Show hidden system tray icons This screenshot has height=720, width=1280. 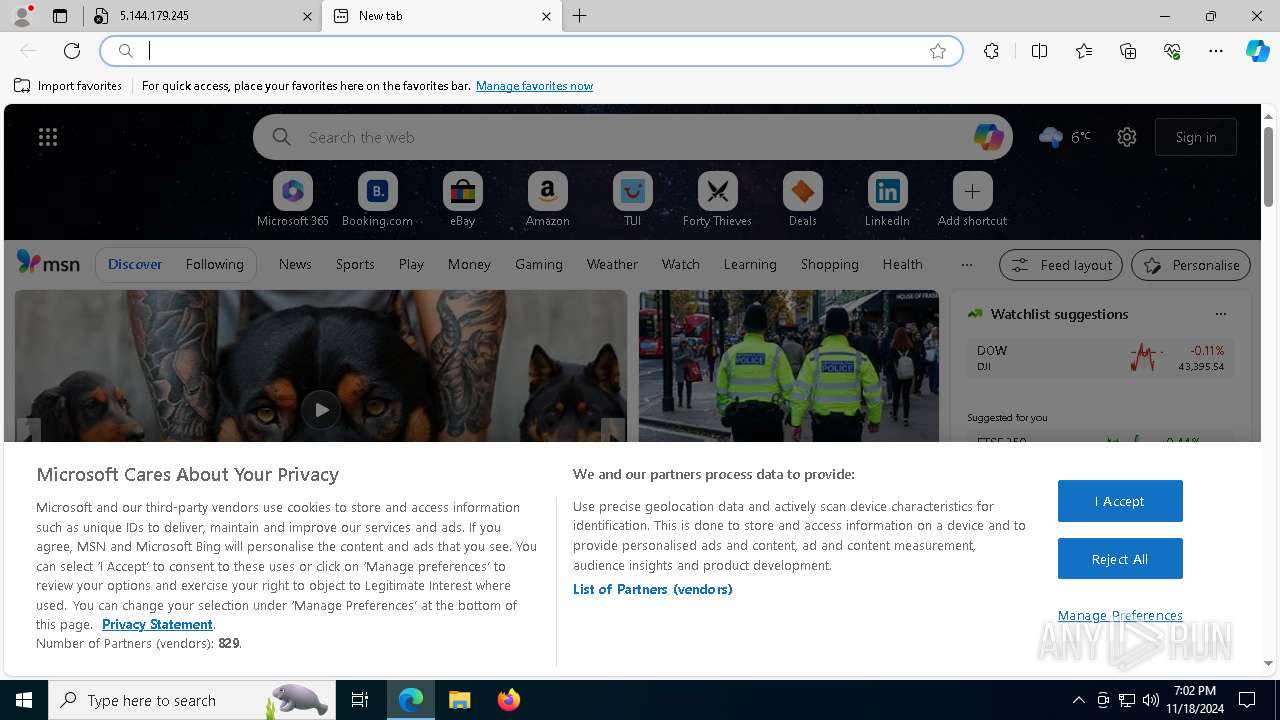tap(1078, 700)
